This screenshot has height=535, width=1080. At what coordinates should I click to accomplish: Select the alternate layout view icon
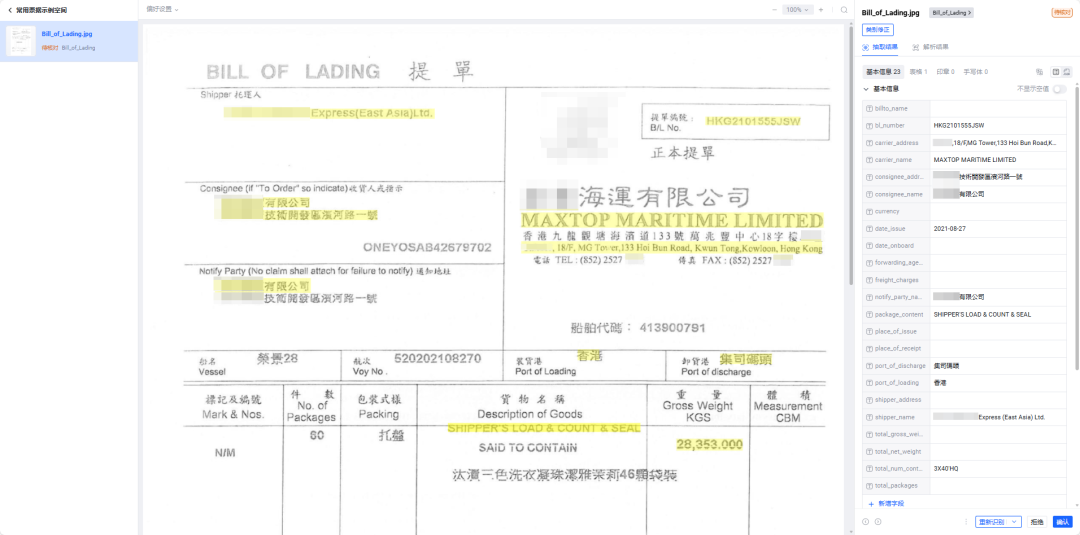[x=1067, y=72]
